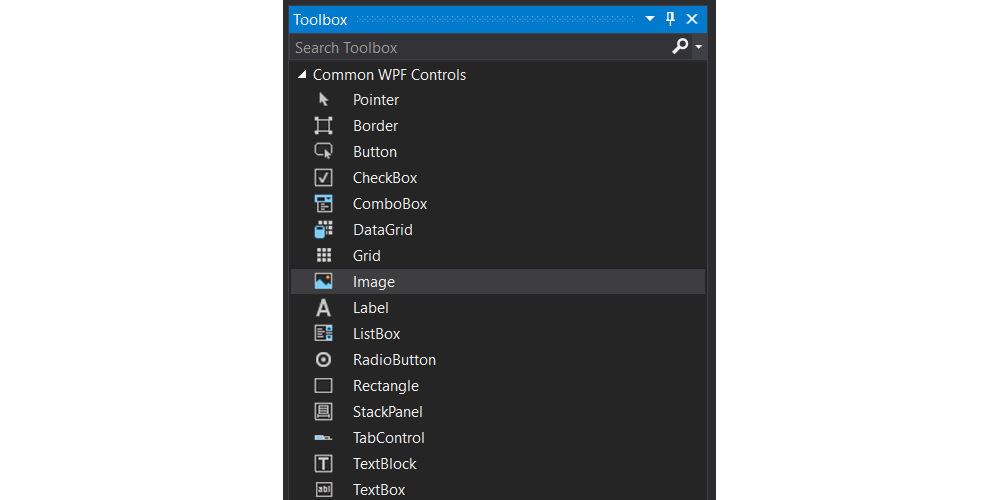Select the "Label" text entry

(x=371, y=308)
